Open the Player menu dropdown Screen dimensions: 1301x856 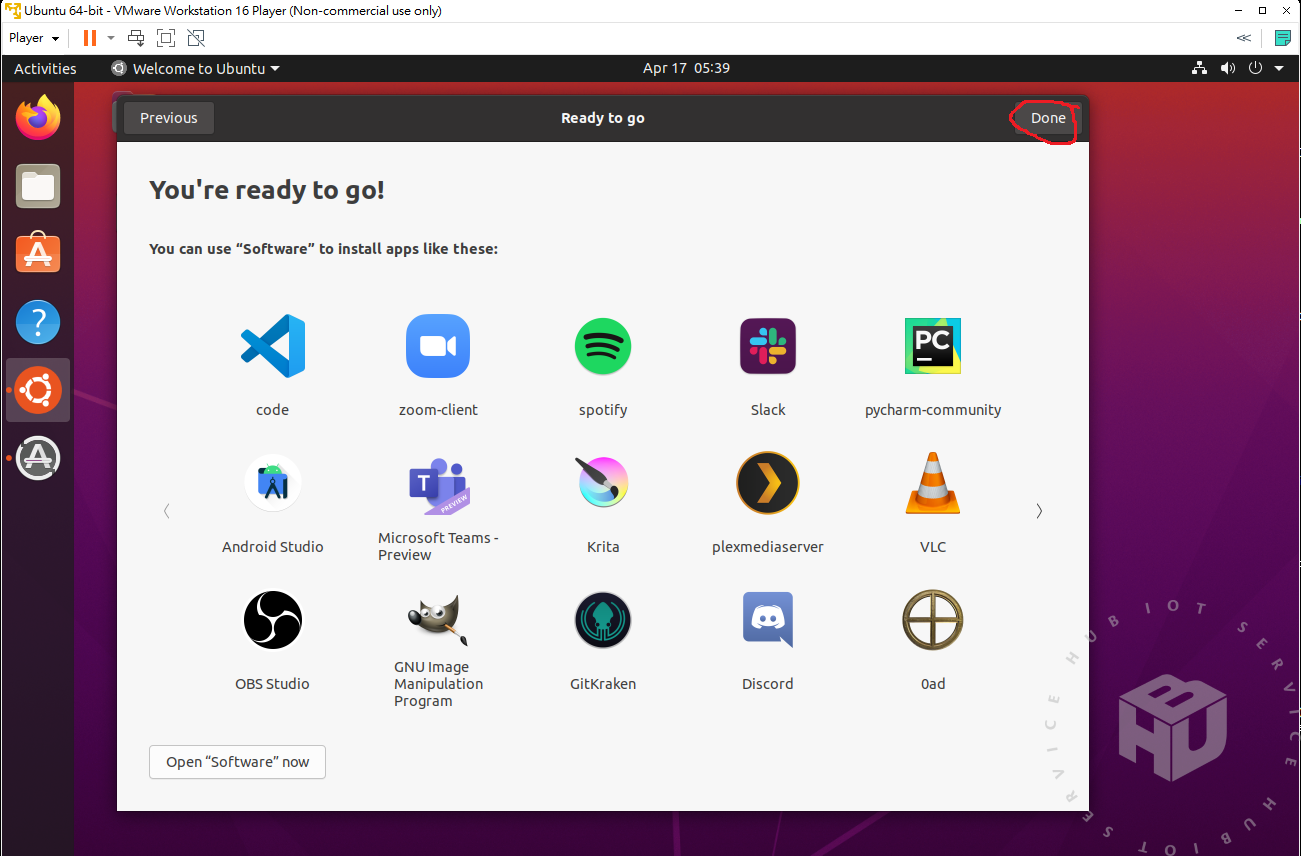pyautogui.click(x=34, y=38)
